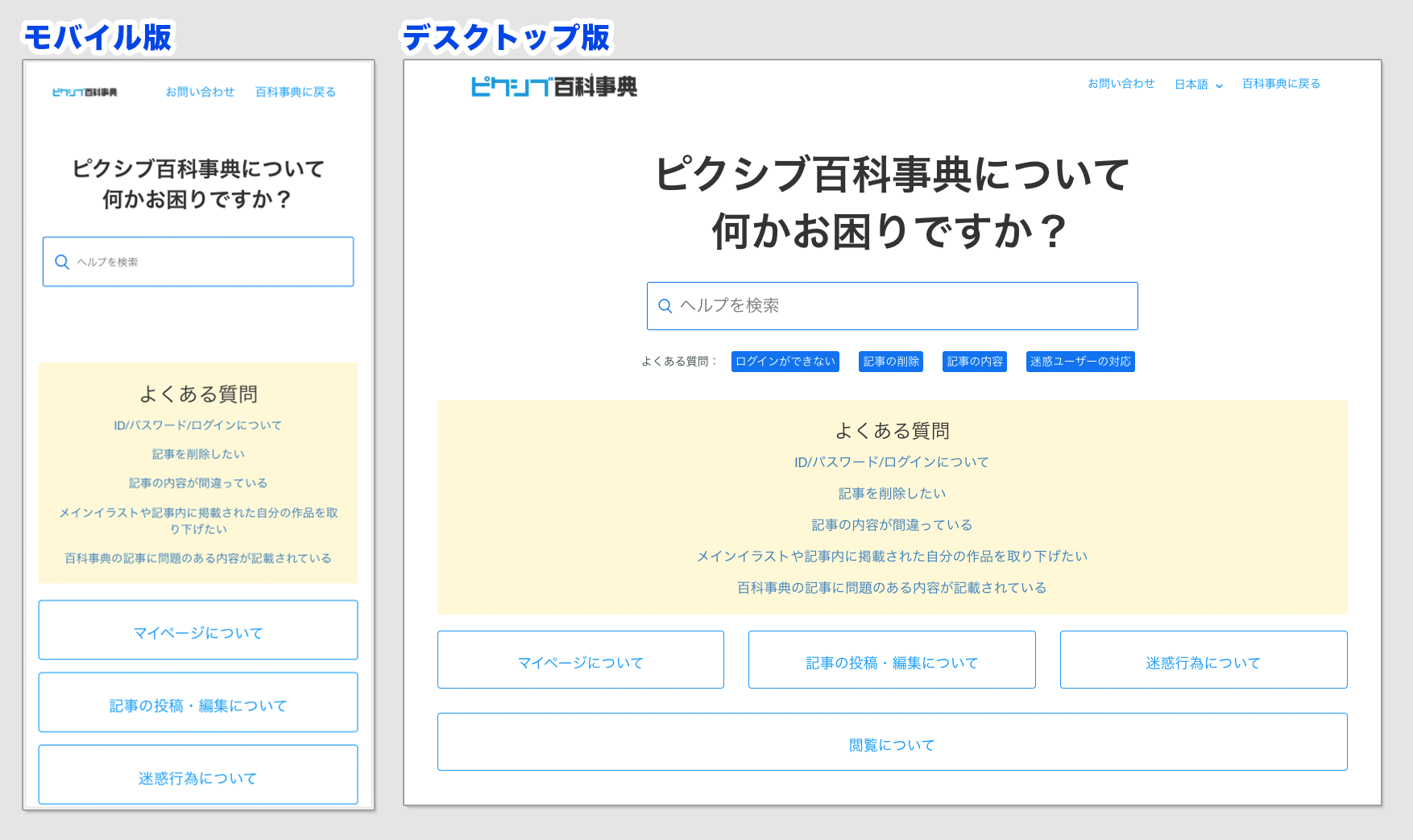The height and width of the screenshot is (840, 1413).
Task: Click the mobile search magnifier icon
Action: coord(62,262)
